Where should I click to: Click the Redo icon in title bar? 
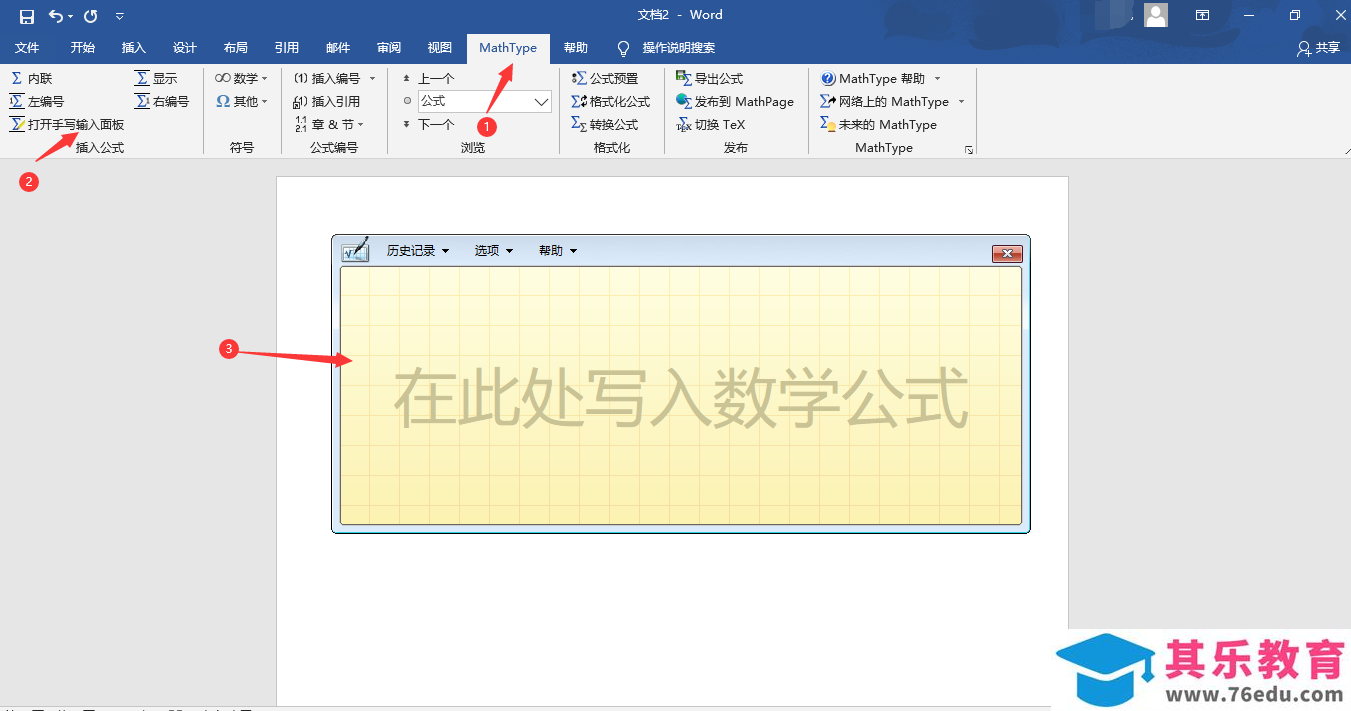pos(91,16)
